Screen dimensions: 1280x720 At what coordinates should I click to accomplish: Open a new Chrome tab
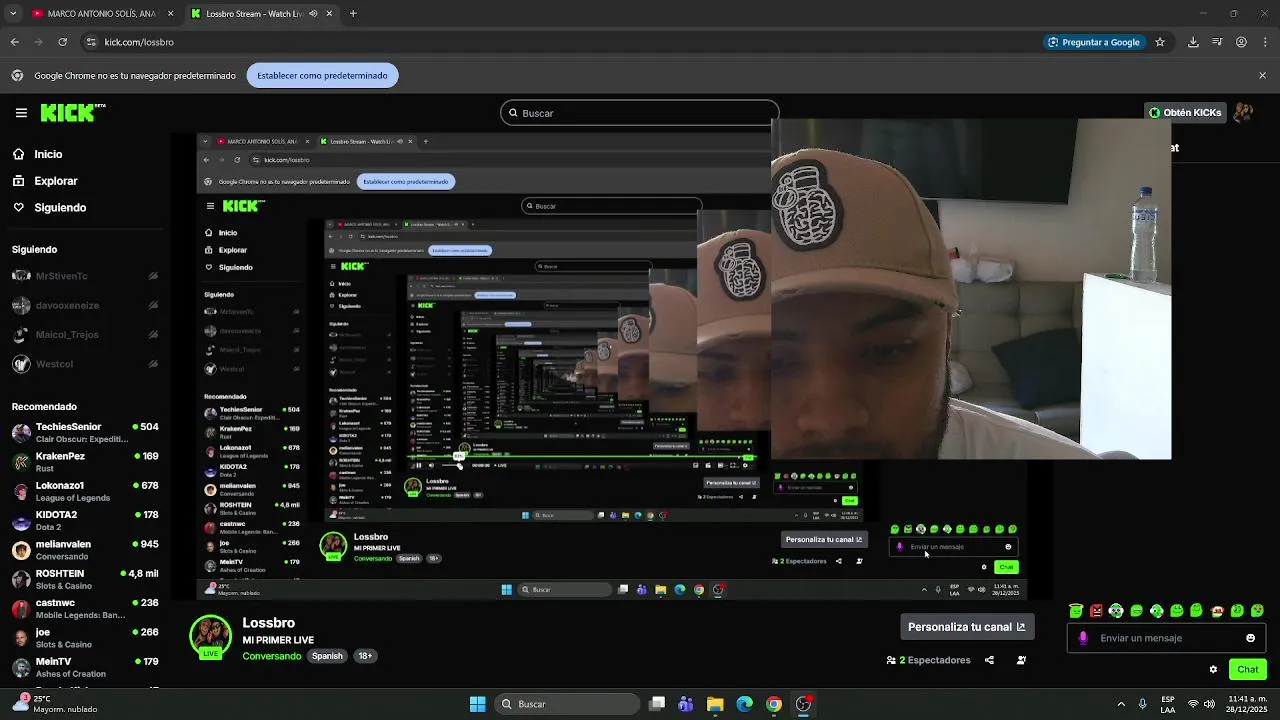tap(353, 14)
